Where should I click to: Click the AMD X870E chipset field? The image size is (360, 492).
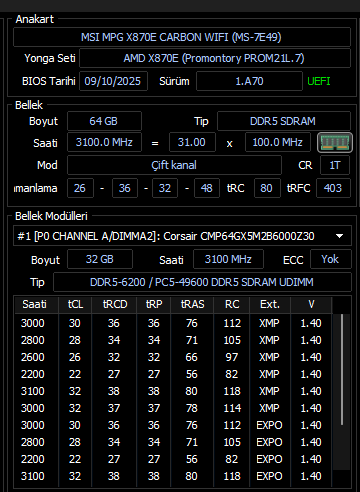tap(215, 58)
